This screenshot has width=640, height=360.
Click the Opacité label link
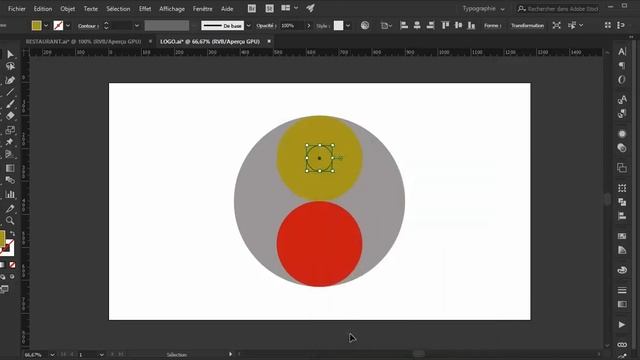(x=267, y=26)
